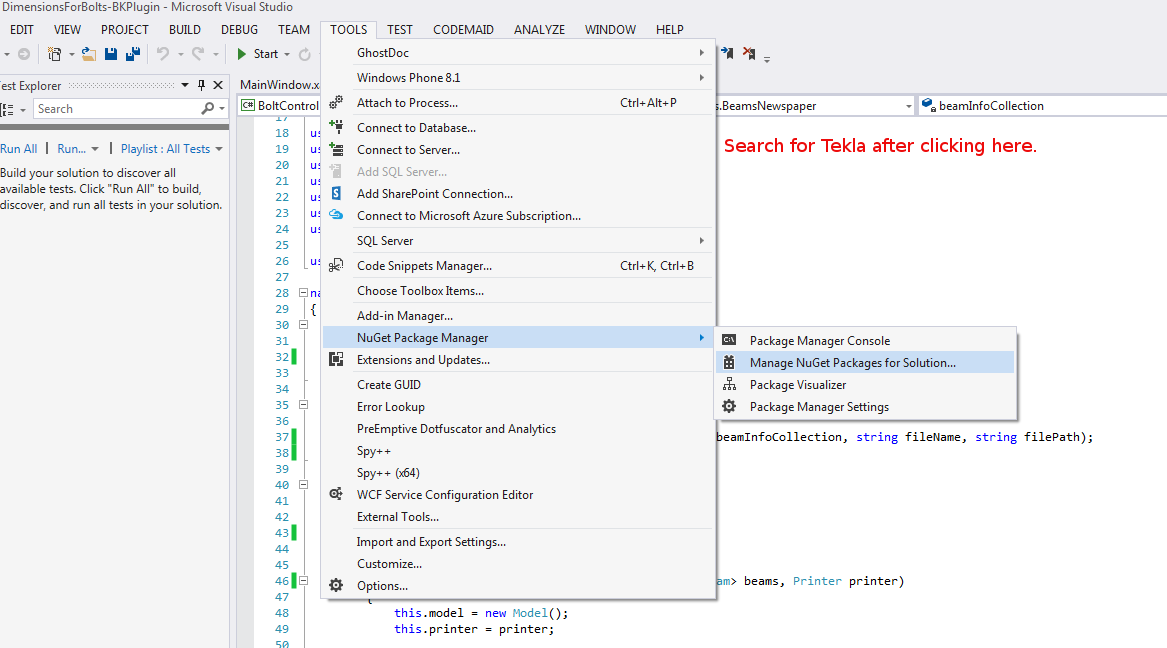The image size is (1167, 648).
Task: Click the magnifier icon in Test Explorer search
Action: 208,109
